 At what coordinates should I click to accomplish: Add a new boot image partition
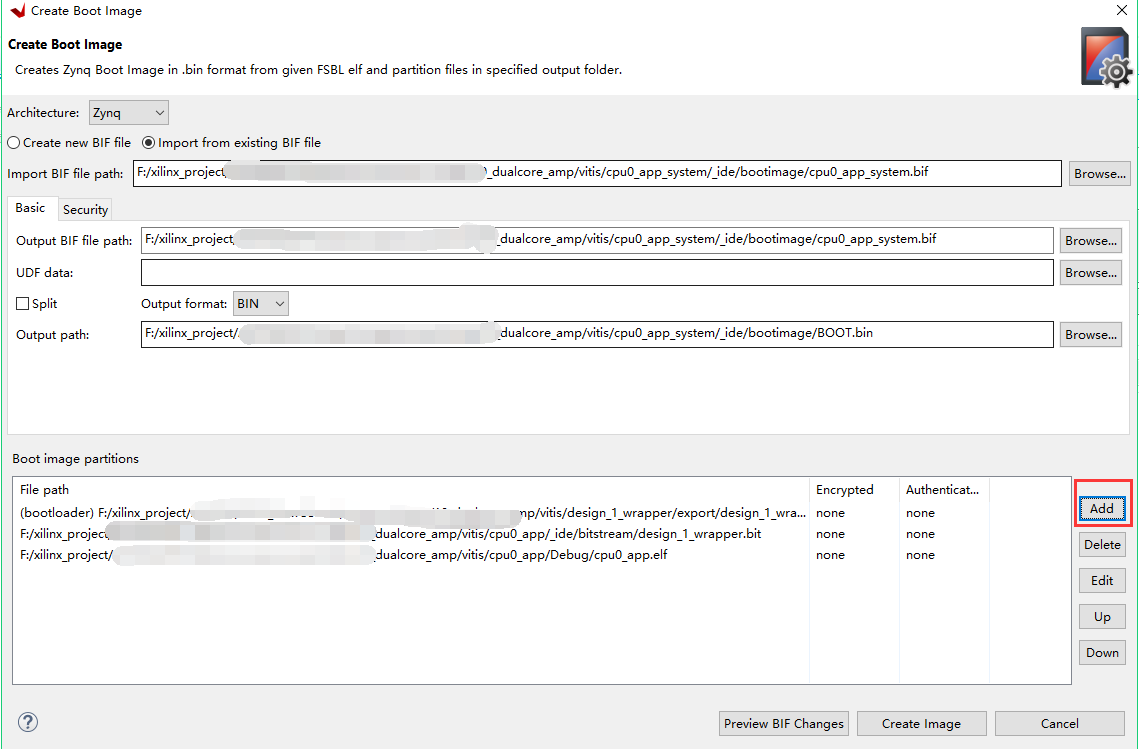click(x=1102, y=509)
